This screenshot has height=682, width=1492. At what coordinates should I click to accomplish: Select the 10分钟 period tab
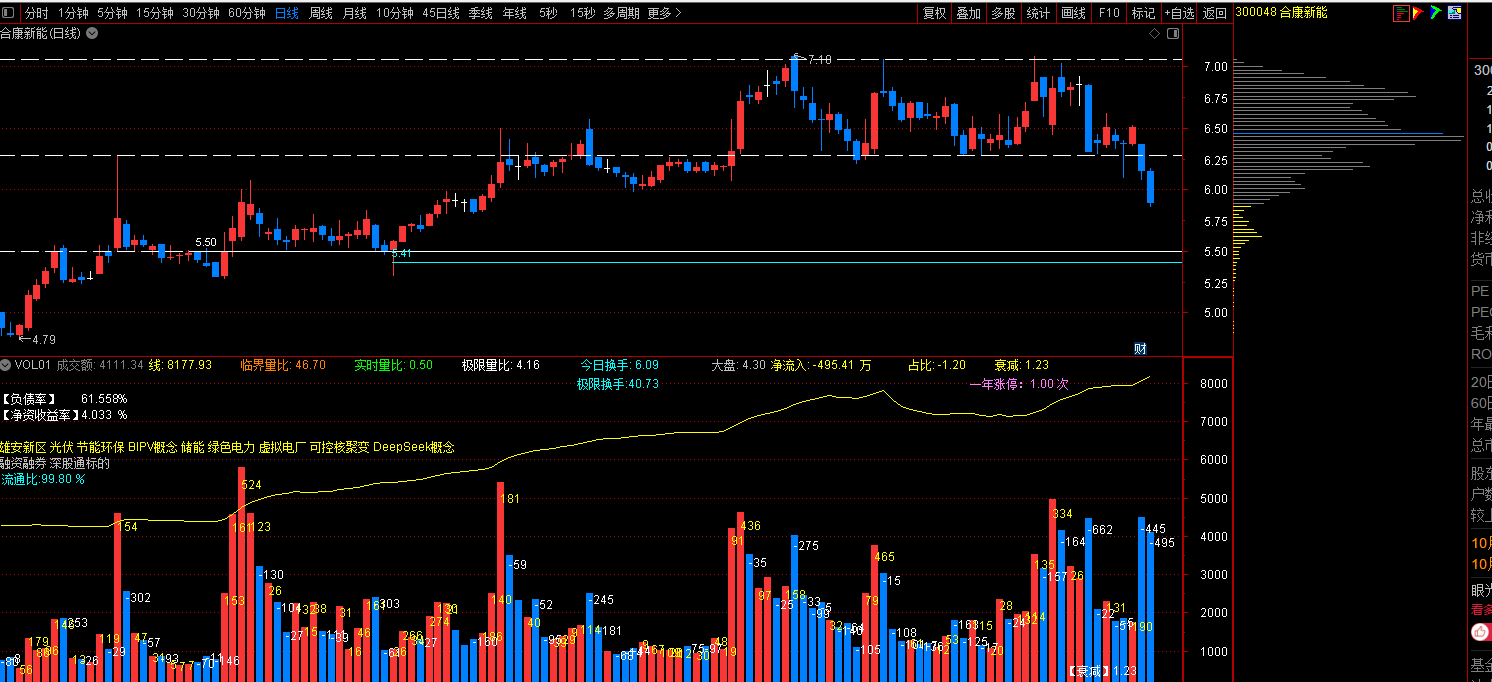[x=395, y=13]
